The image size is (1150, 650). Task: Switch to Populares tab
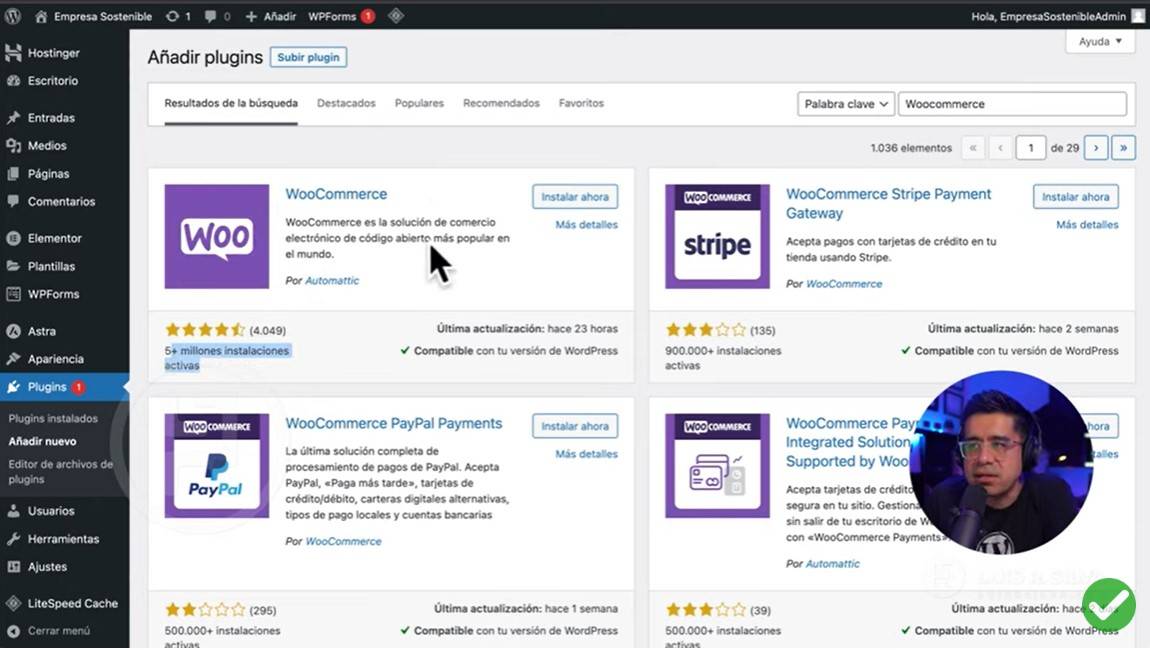tap(420, 103)
